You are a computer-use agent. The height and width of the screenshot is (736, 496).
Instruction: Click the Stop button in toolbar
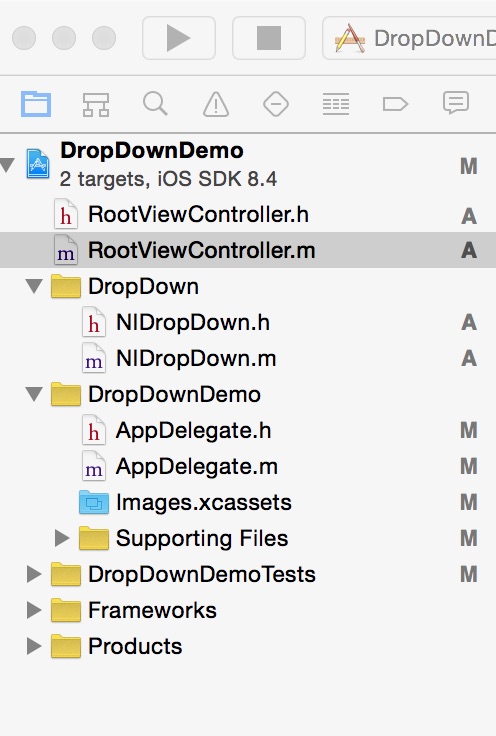pos(269,38)
